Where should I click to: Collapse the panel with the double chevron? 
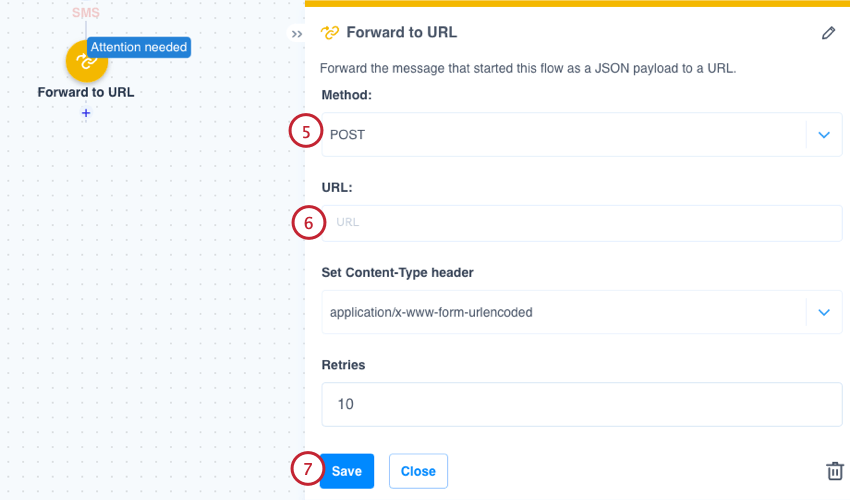297,34
